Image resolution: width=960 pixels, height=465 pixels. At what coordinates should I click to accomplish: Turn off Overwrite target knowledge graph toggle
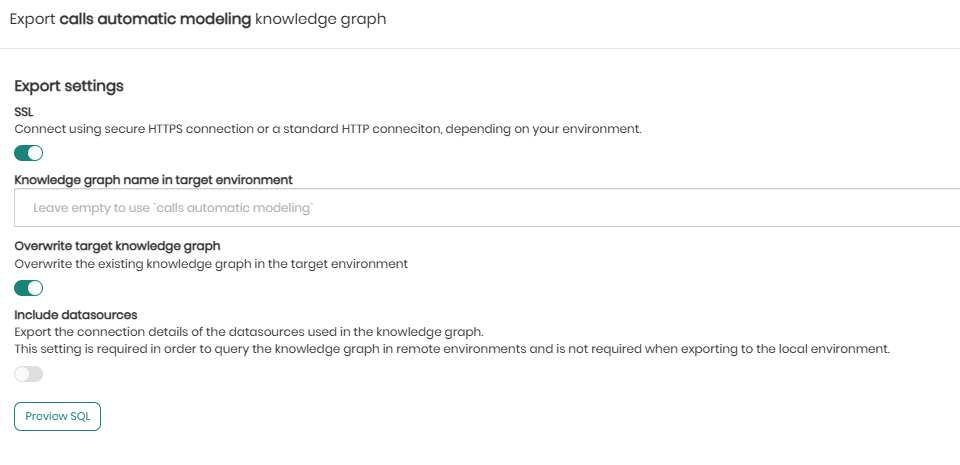(x=28, y=288)
